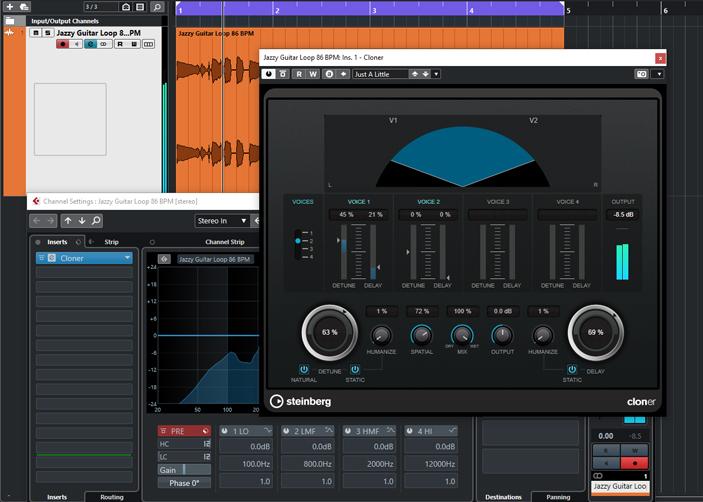
Task: Enable record on Jazzy Guitar Loop track
Action: (63, 44)
